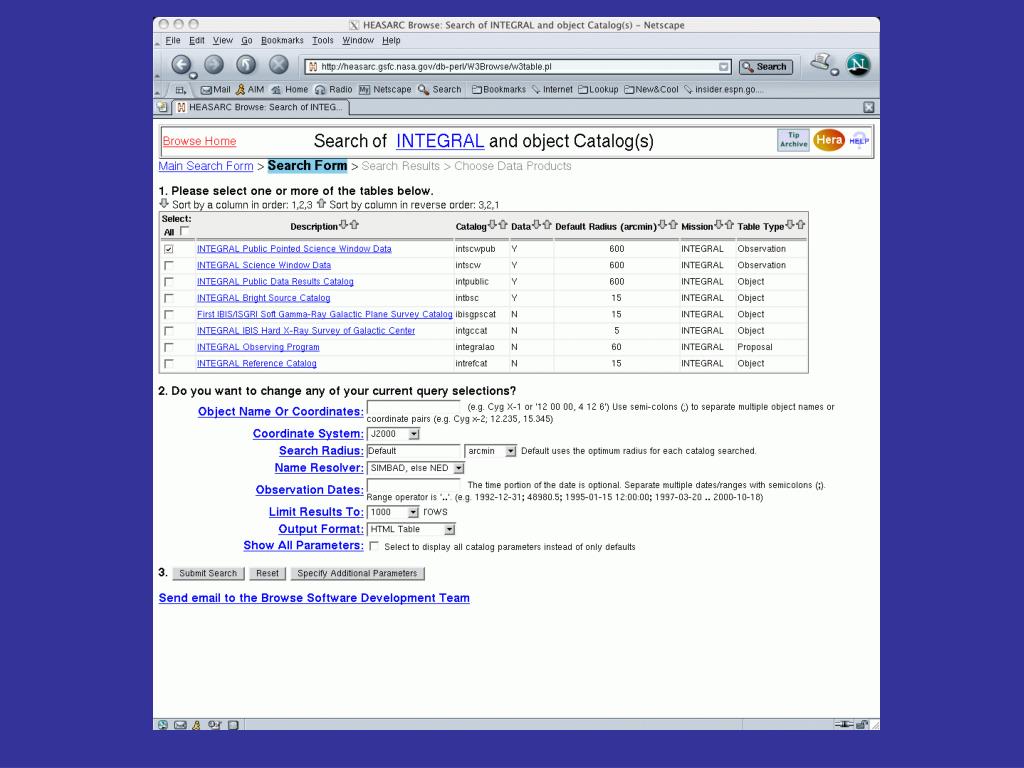Viewport: 1024px width, 768px height.
Task: Open Radio from the personal toolbar
Action: pos(333,89)
